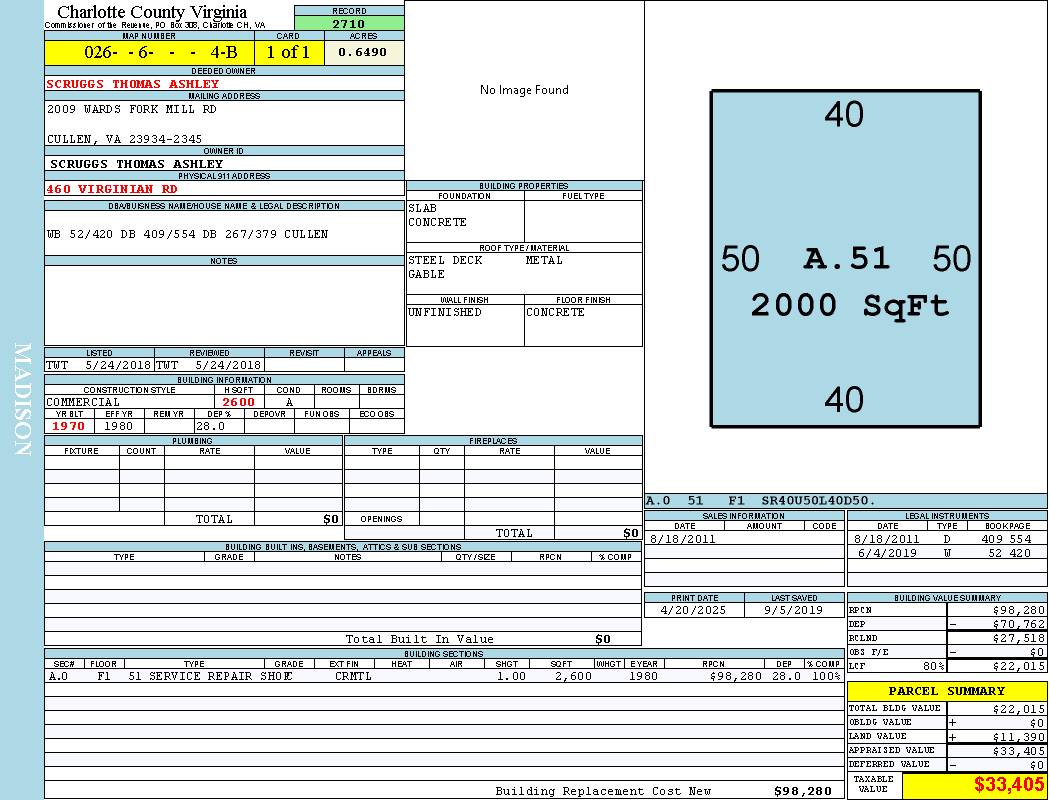Click the MADISON sidebar label
The height and width of the screenshot is (800, 1050).
point(23,400)
